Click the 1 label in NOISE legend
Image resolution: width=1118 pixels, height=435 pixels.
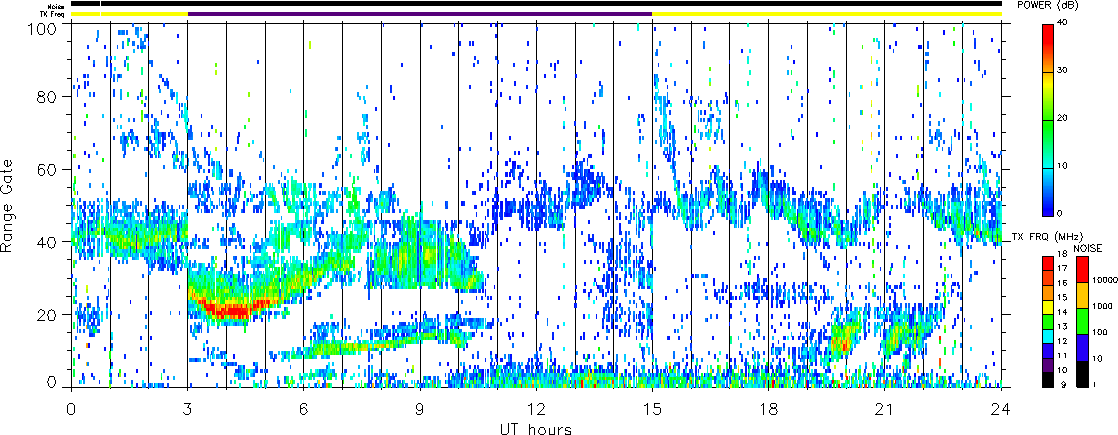click(x=1094, y=384)
